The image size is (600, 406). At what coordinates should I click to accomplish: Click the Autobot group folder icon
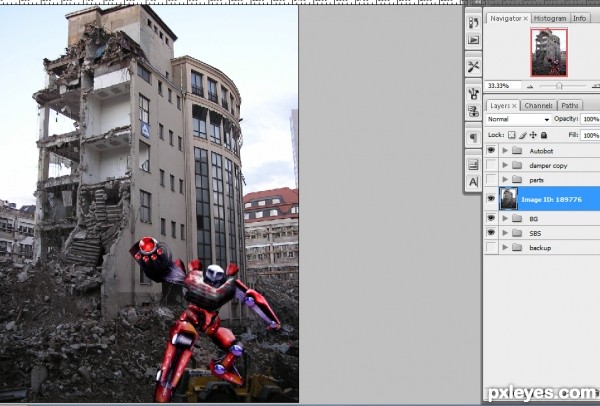[x=517, y=150]
